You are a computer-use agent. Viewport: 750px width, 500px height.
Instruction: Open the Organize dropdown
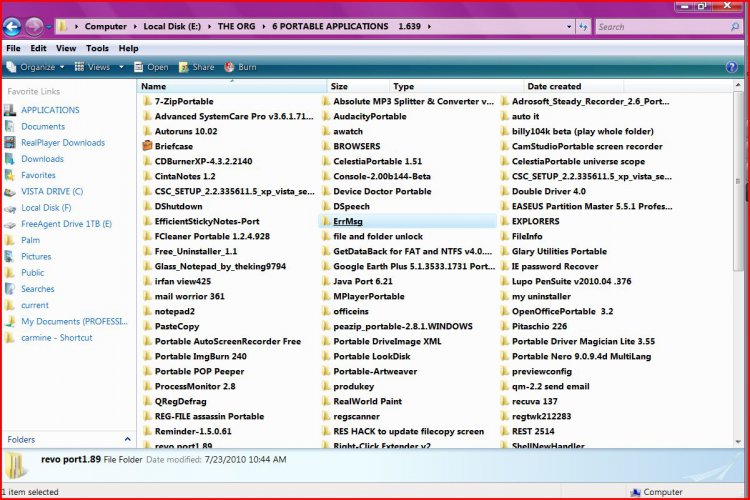coord(35,67)
